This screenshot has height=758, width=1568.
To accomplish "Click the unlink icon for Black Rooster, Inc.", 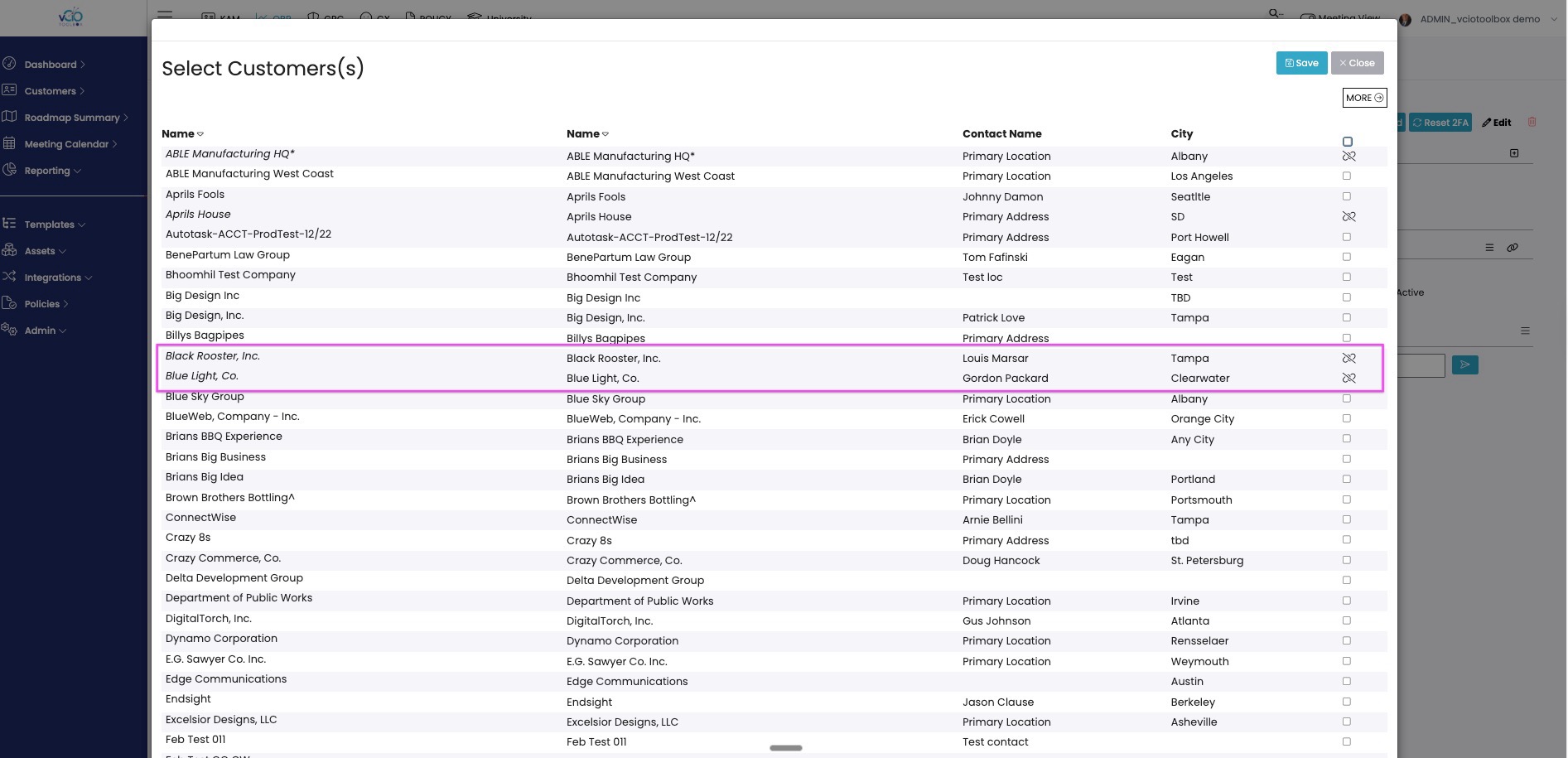I will pyautogui.click(x=1348, y=358).
